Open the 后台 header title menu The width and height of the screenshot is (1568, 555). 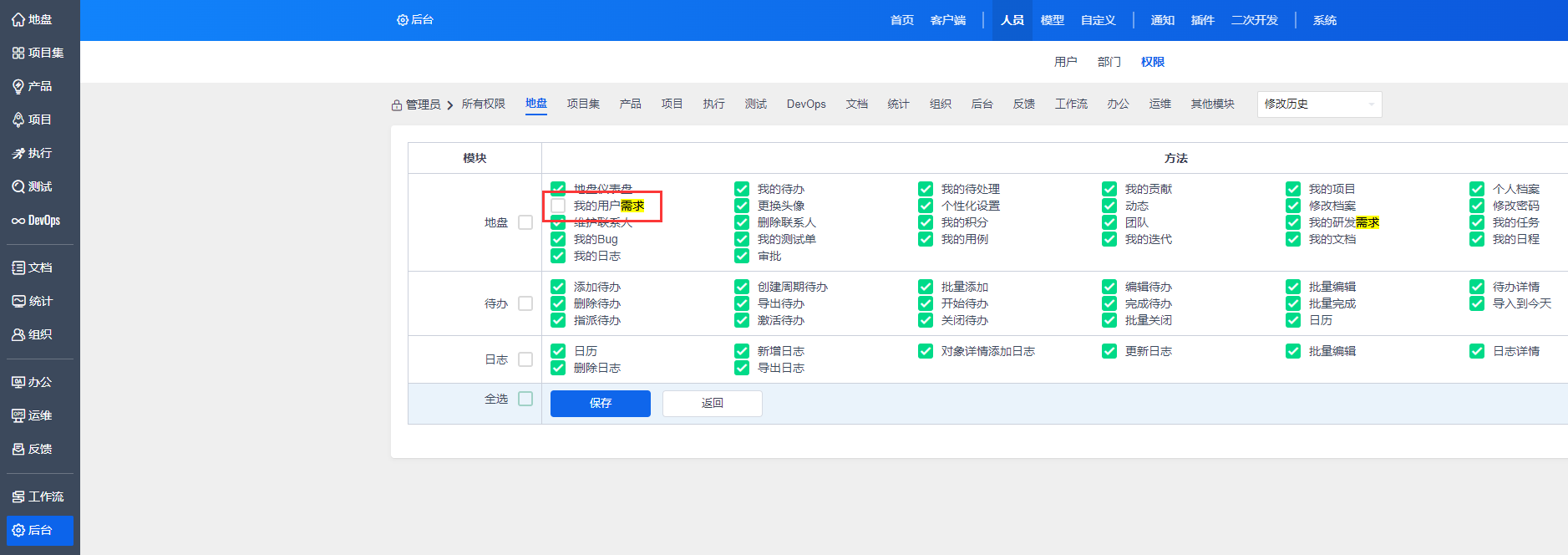click(x=415, y=20)
